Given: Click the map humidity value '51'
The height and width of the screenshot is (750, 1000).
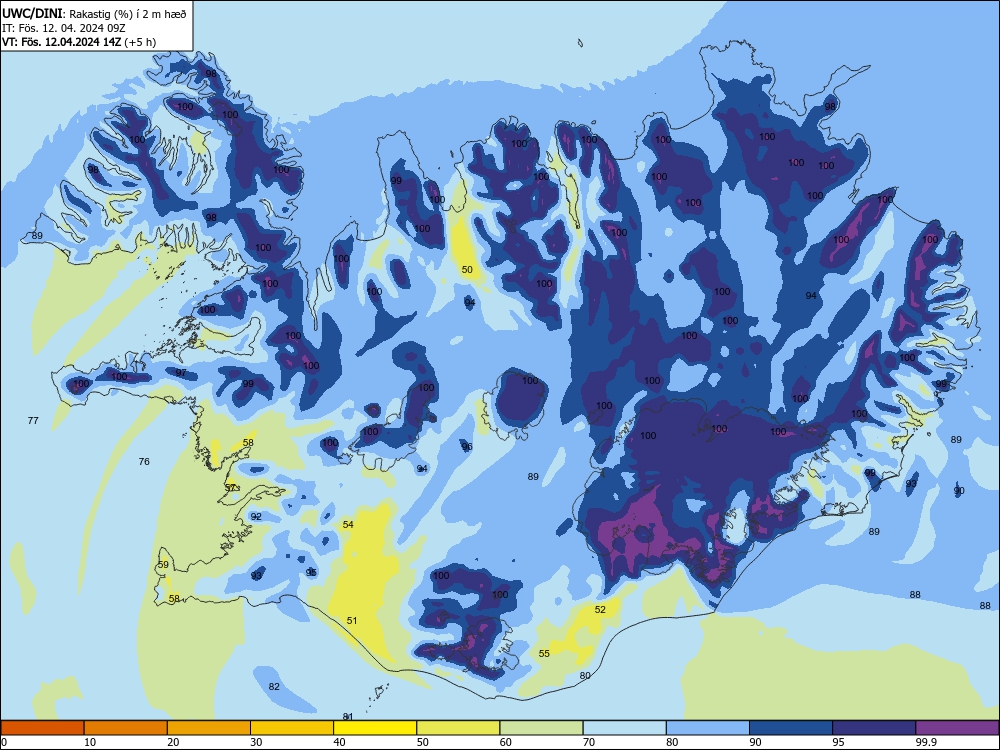Looking at the screenshot, I should point(352,620).
